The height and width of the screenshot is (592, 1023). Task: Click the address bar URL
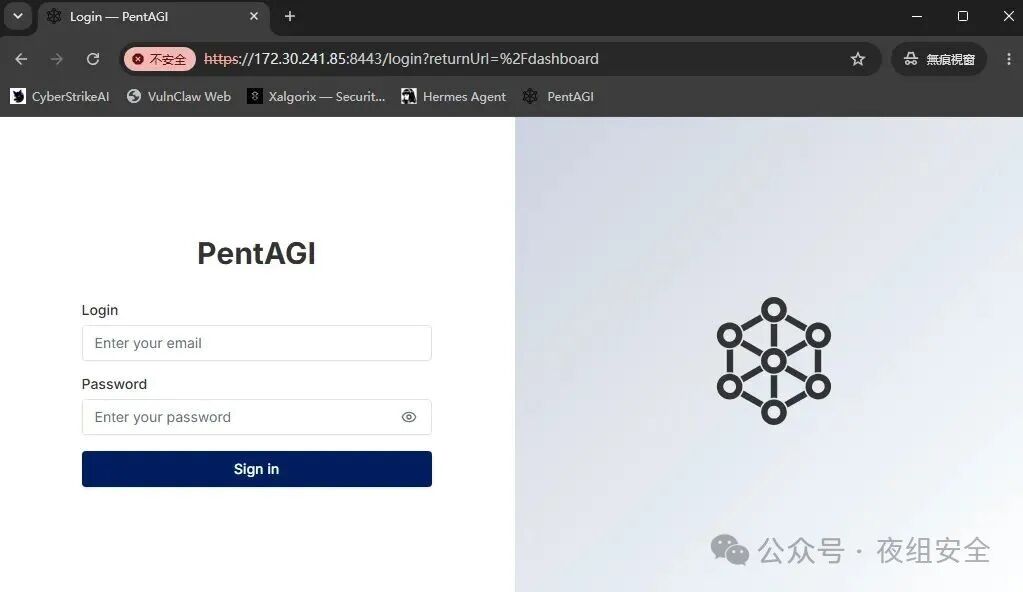coord(401,59)
